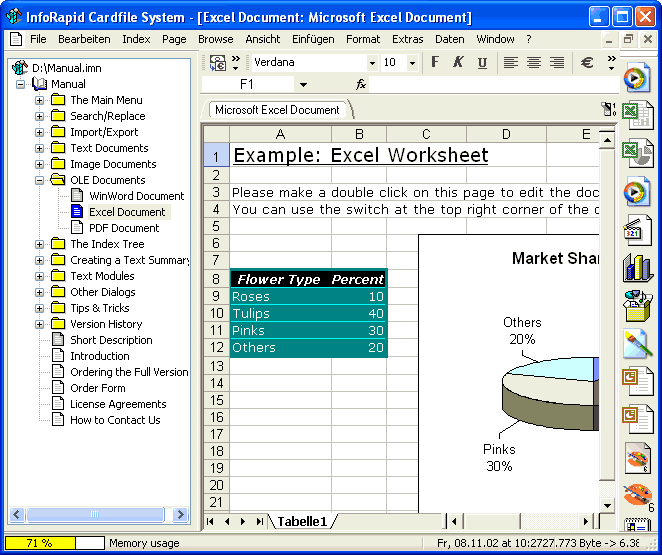
Task: Select the Microsoft Excel Document tab
Action: [277, 110]
